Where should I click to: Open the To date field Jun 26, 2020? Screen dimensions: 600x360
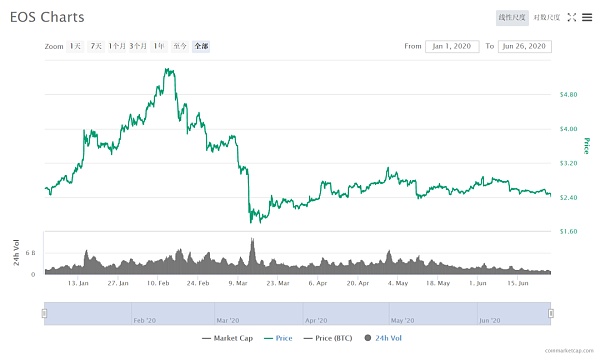[x=525, y=46]
